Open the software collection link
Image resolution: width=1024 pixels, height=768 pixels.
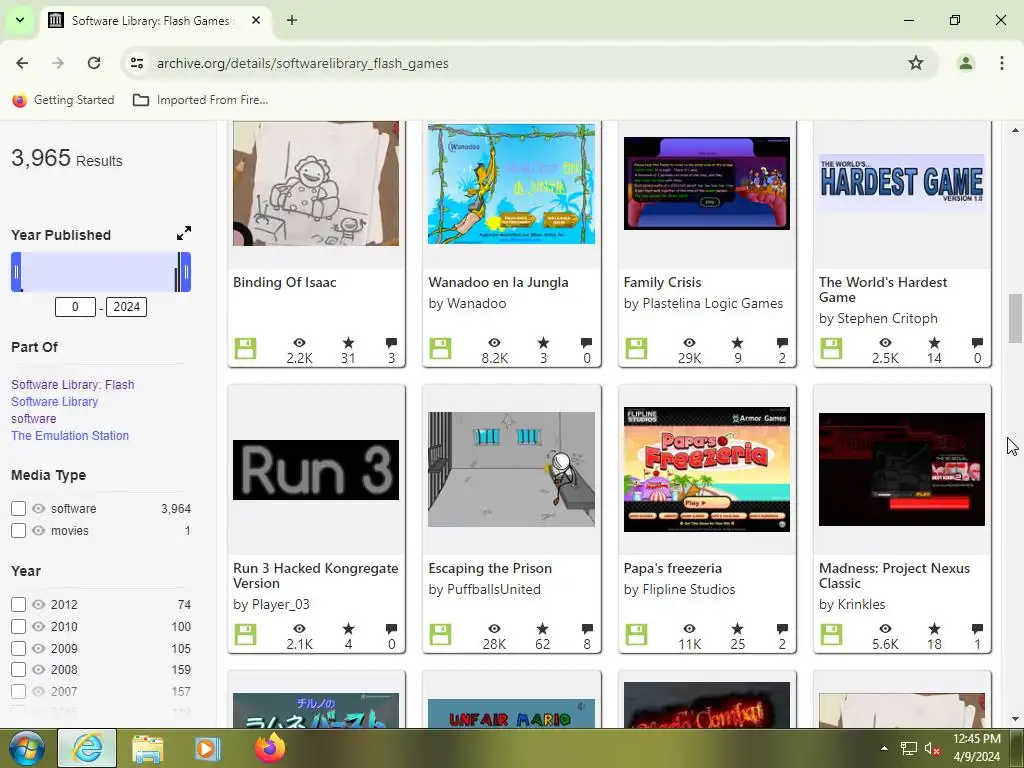point(33,419)
